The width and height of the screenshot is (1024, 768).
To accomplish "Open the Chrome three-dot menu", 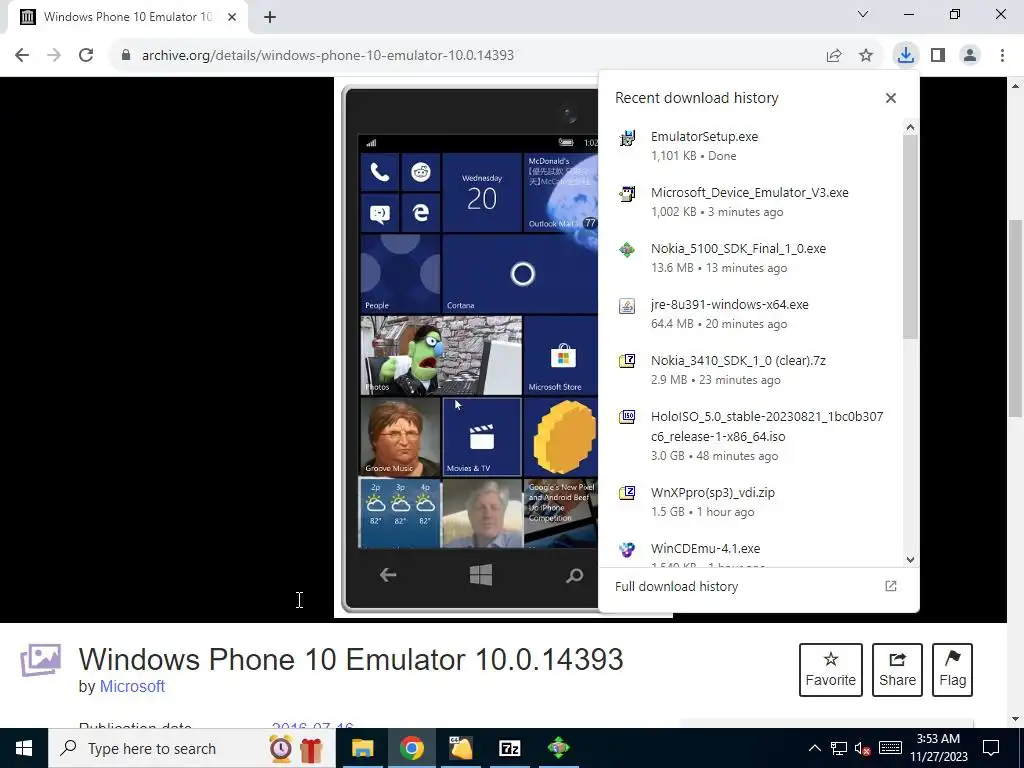I will (x=1002, y=56).
